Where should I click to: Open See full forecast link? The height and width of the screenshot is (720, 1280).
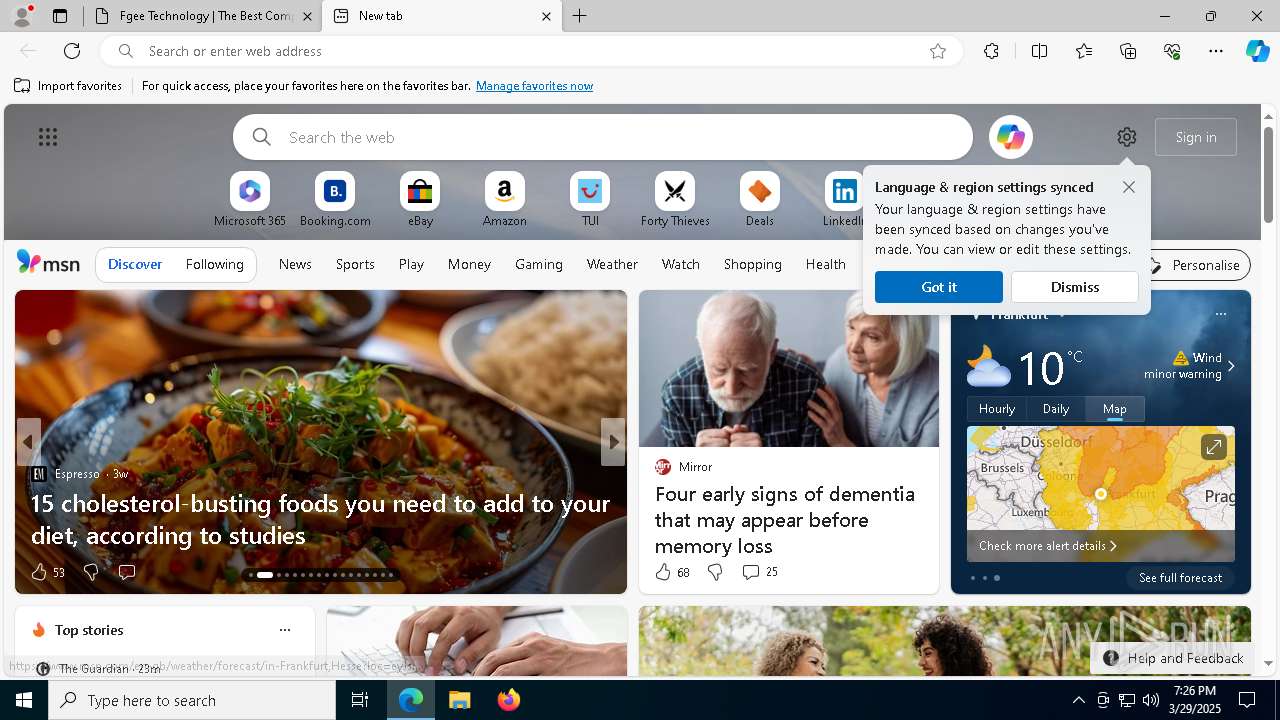click(1180, 578)
